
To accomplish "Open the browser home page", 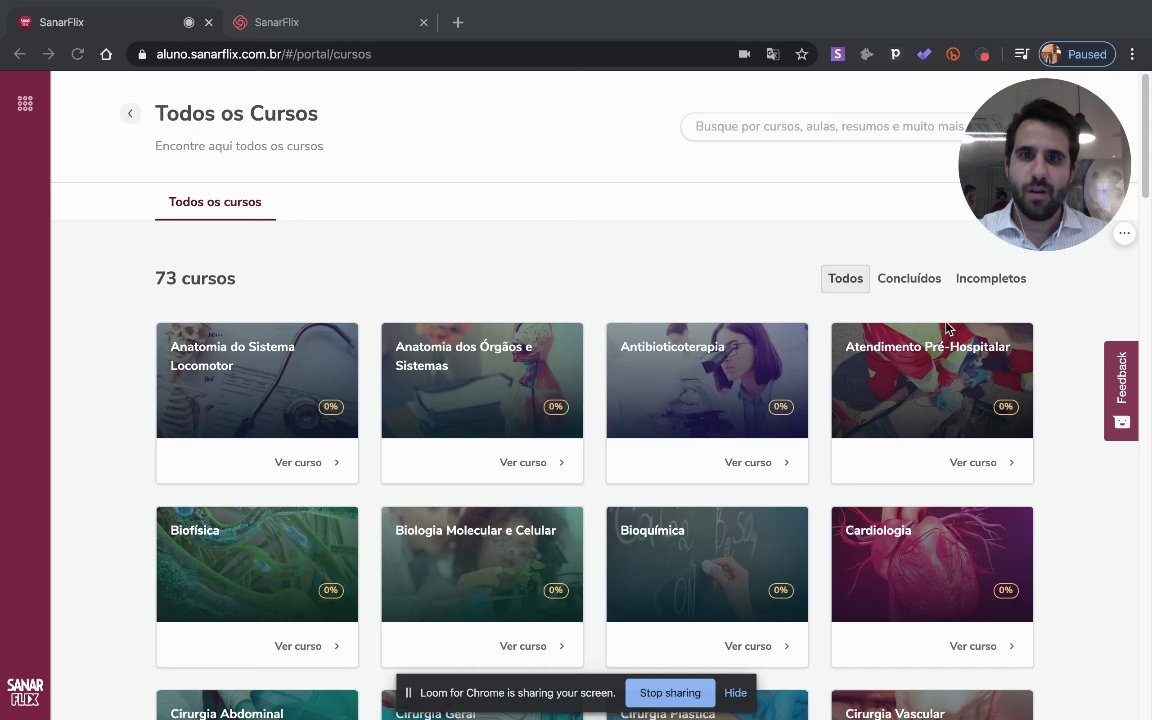I will pyautogui.click(x=106, y=54).
